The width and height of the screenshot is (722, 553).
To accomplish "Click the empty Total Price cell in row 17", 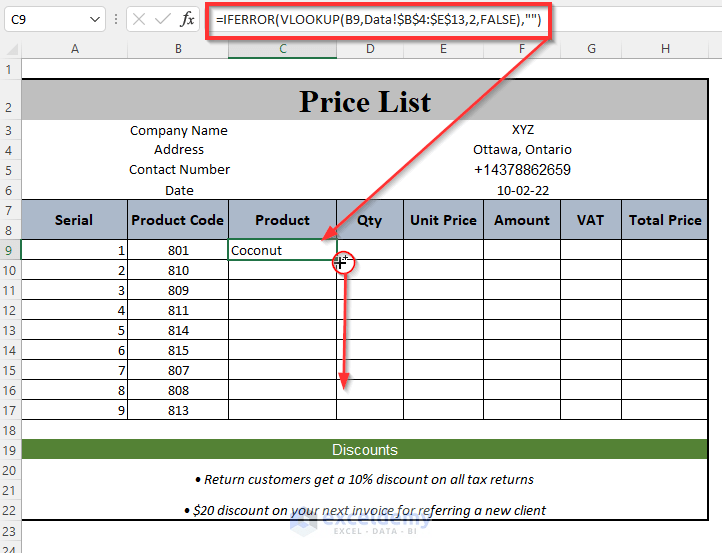I will 665,410.
